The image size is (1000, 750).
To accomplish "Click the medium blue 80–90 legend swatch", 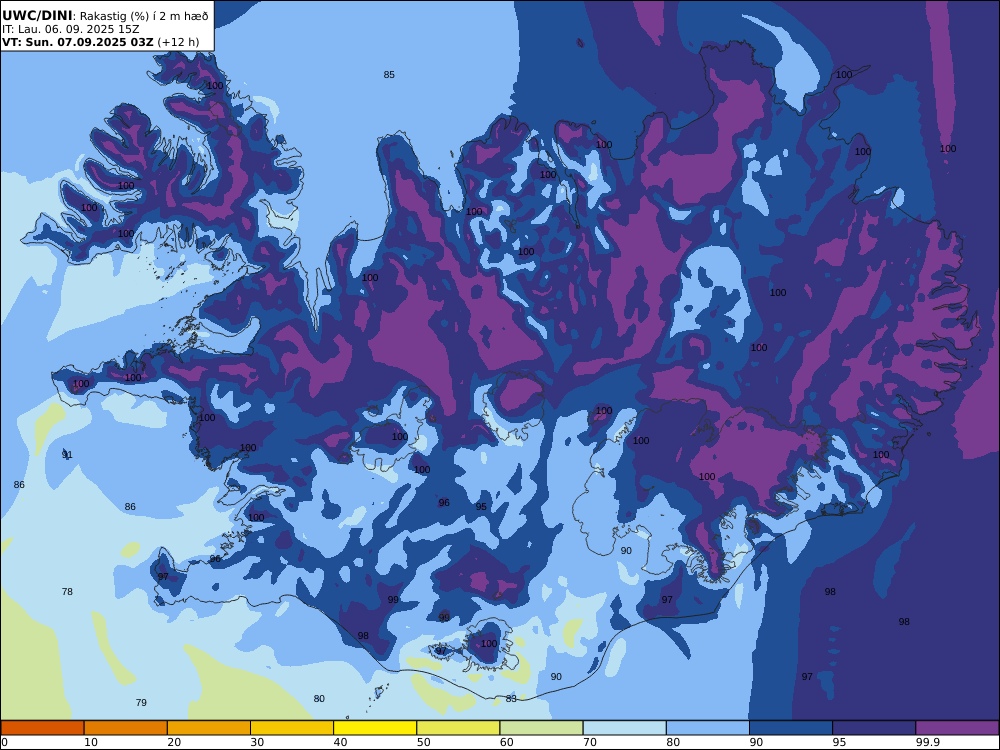I will pos(708,728).
